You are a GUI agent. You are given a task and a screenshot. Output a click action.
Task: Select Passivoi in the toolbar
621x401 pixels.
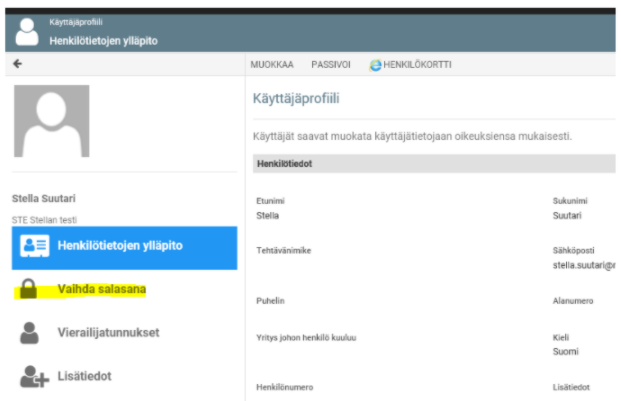tap(331, 64)
